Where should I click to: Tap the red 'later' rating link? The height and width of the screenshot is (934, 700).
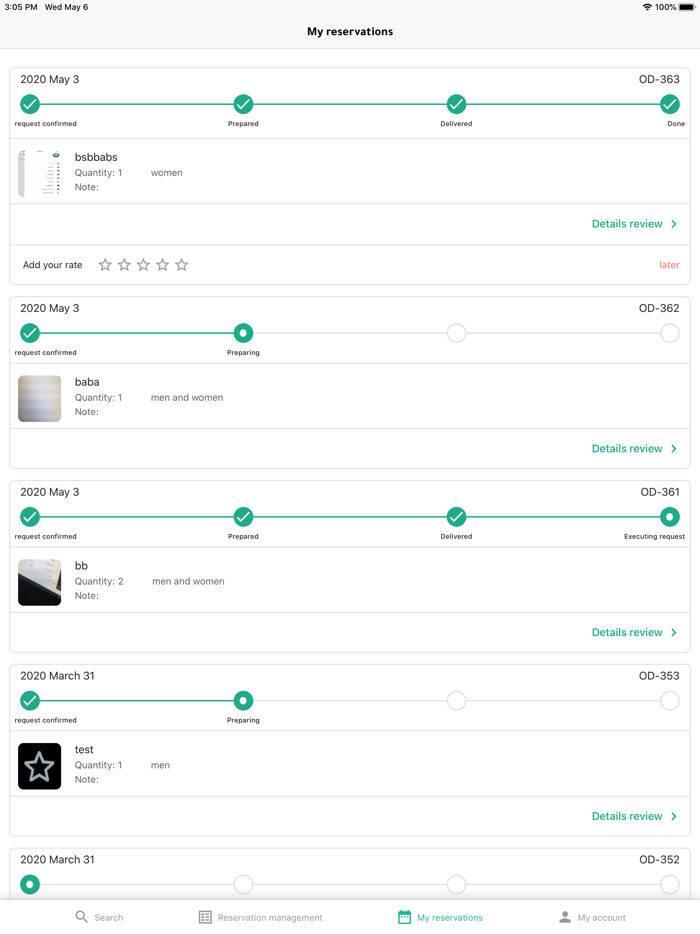[669, 265]
